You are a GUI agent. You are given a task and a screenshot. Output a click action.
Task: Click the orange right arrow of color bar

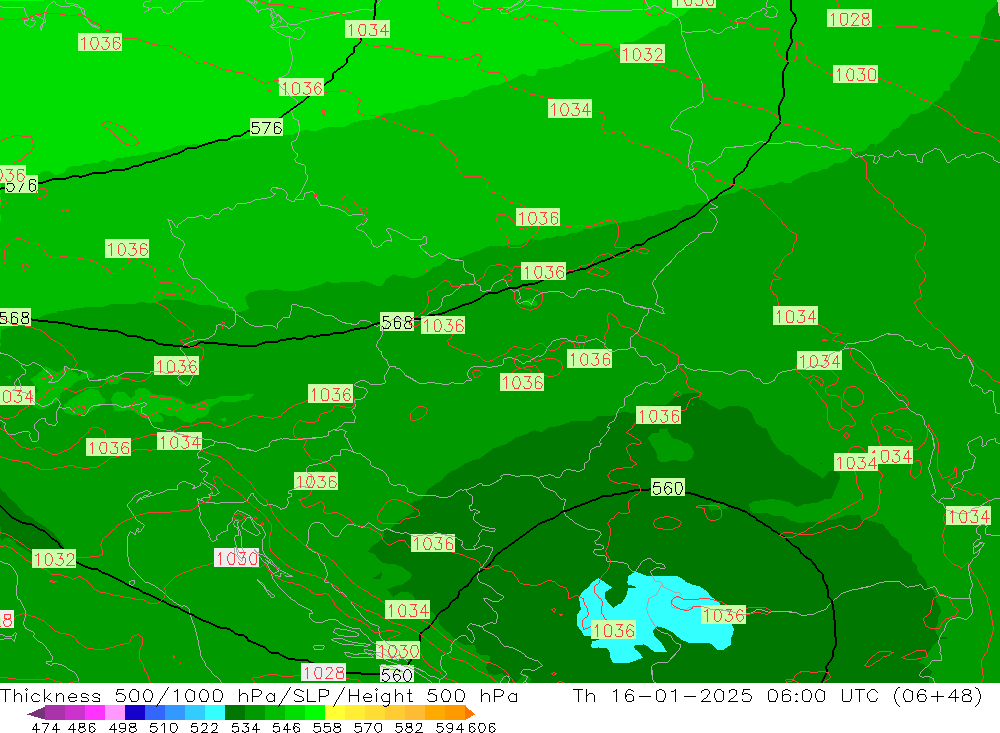(470, 713)
